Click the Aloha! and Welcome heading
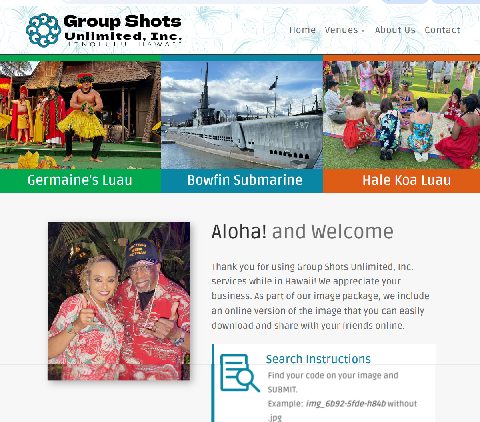Viewport: 480px width, 422px height. point(302,232)
